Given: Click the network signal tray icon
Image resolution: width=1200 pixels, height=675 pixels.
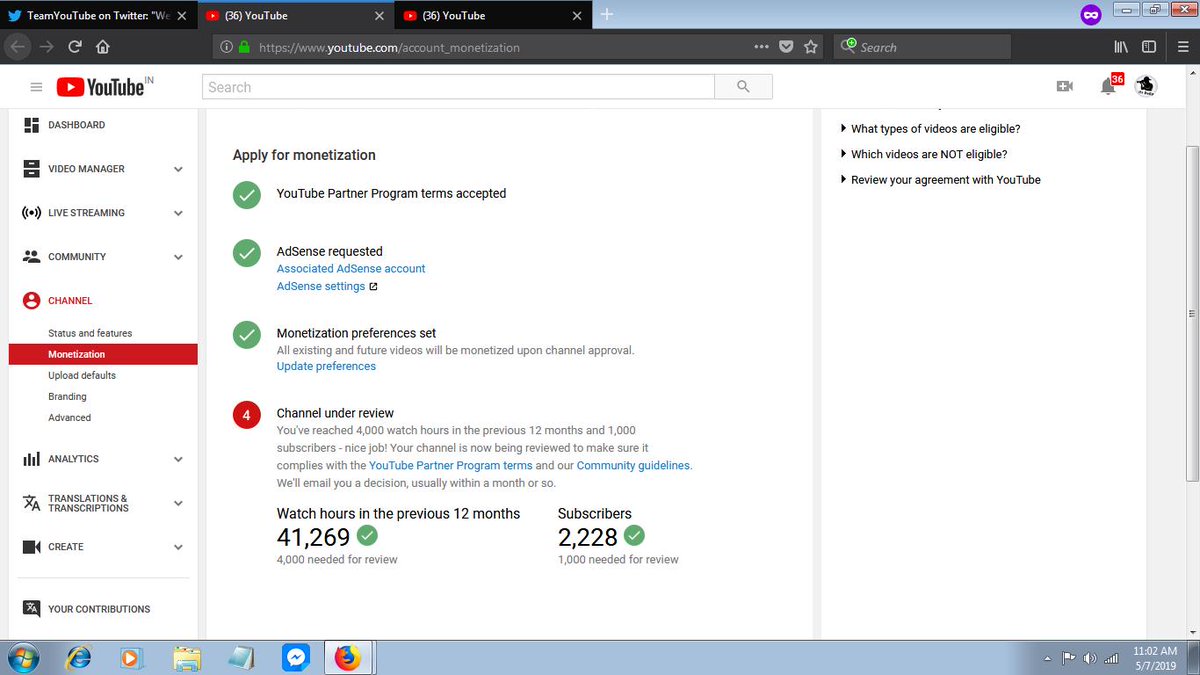Looking at the screenshot, I should [1111, 658].
